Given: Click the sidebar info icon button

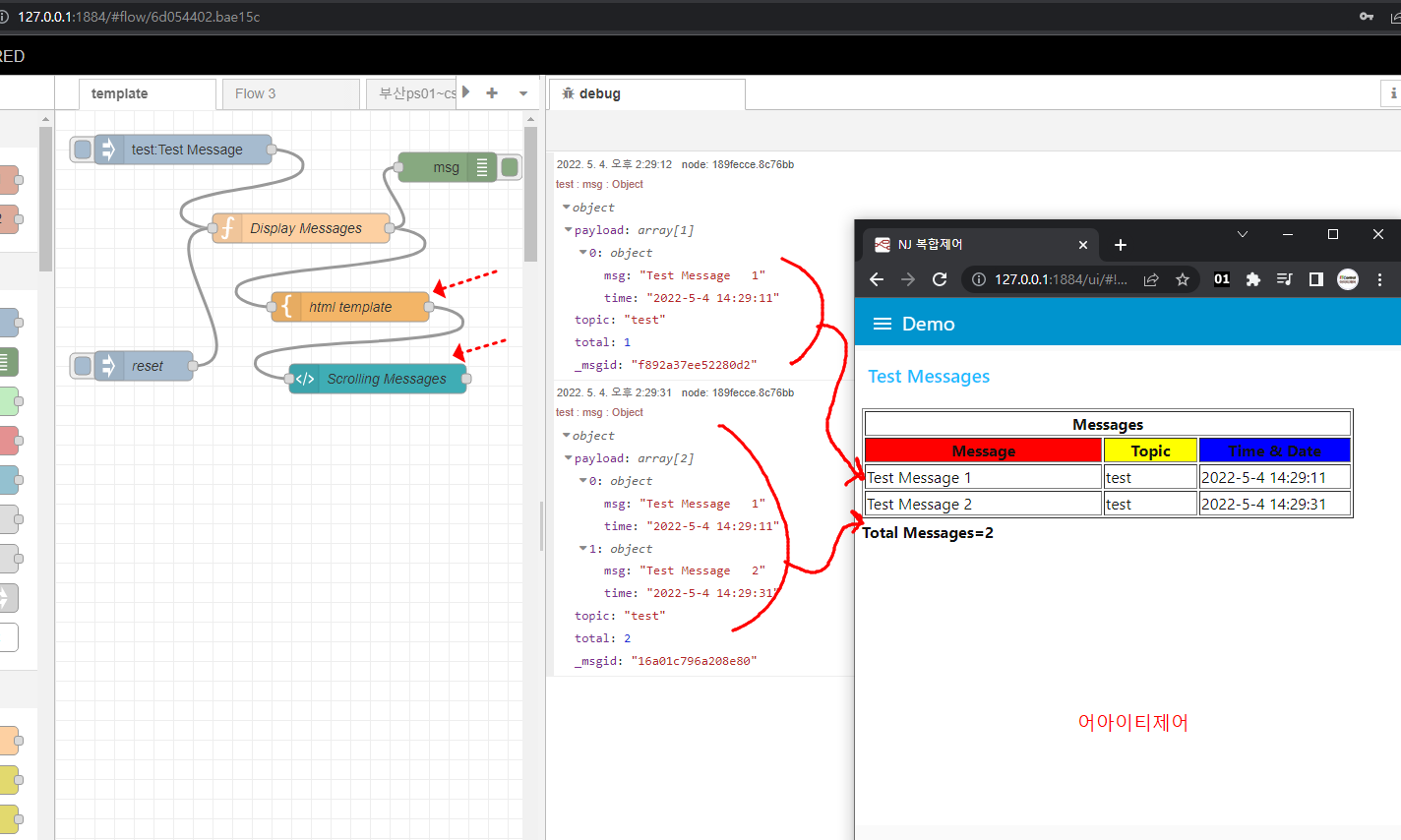Looking at the screenshot, I should (x=1392, y=93).
